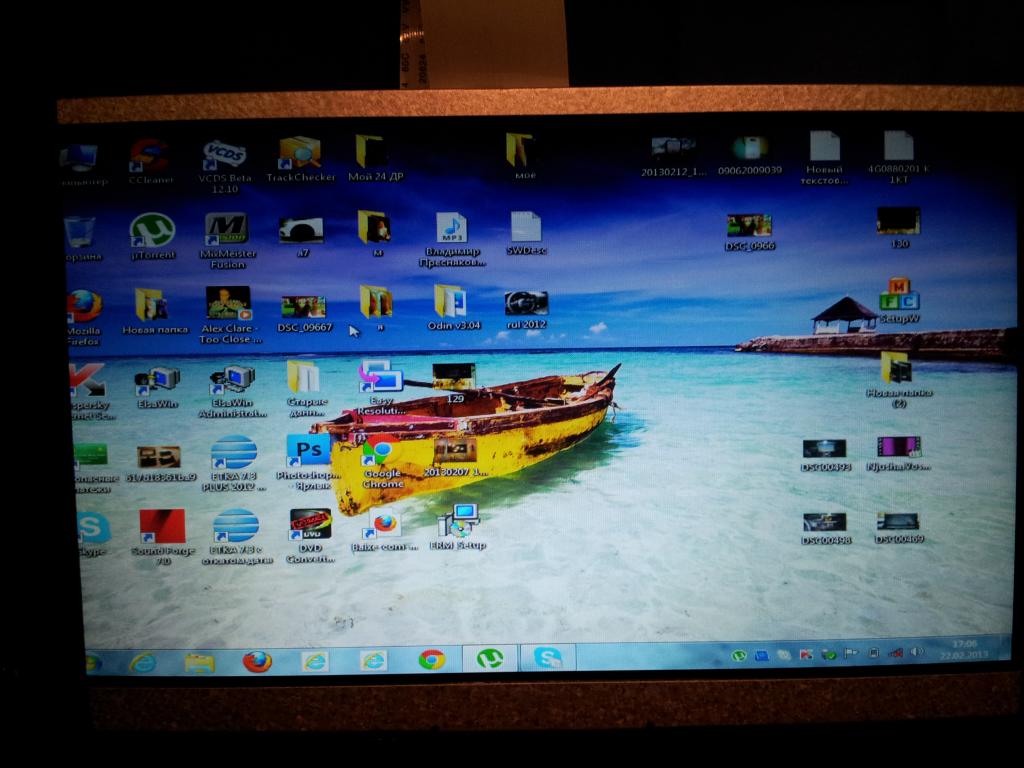Click the volume speaker tray icon

(x=916, y=653)
